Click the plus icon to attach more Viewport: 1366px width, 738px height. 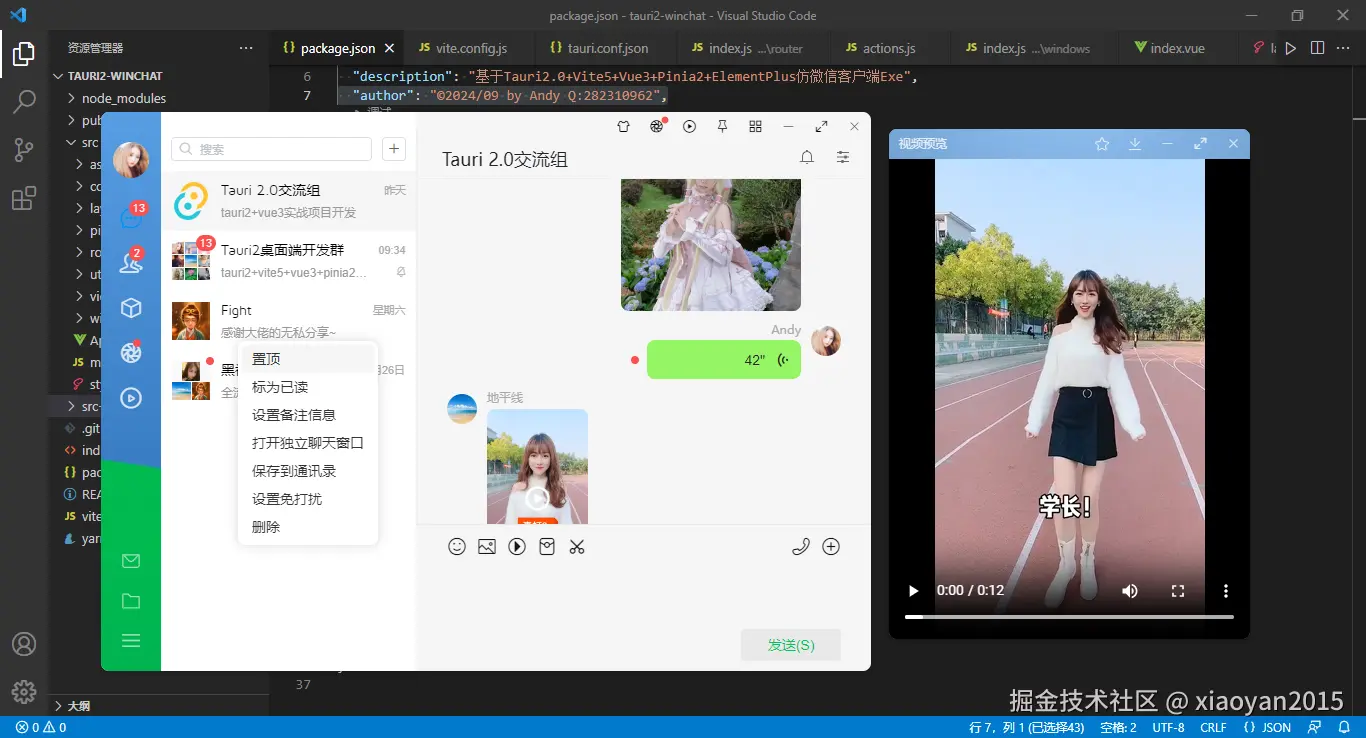coord(831,547)
